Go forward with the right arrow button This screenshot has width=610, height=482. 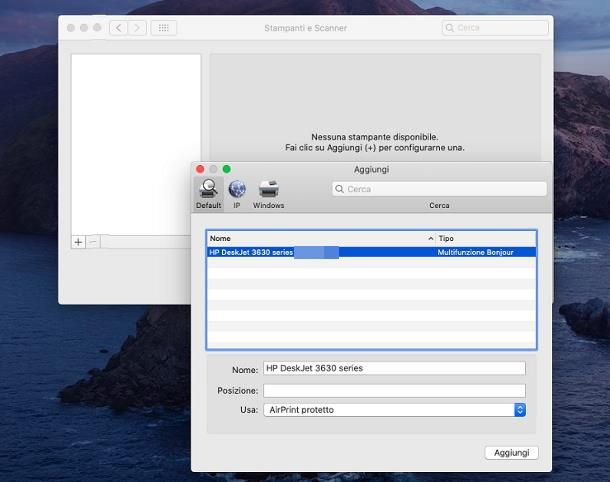pyautogui.click(x=137, y=28)
